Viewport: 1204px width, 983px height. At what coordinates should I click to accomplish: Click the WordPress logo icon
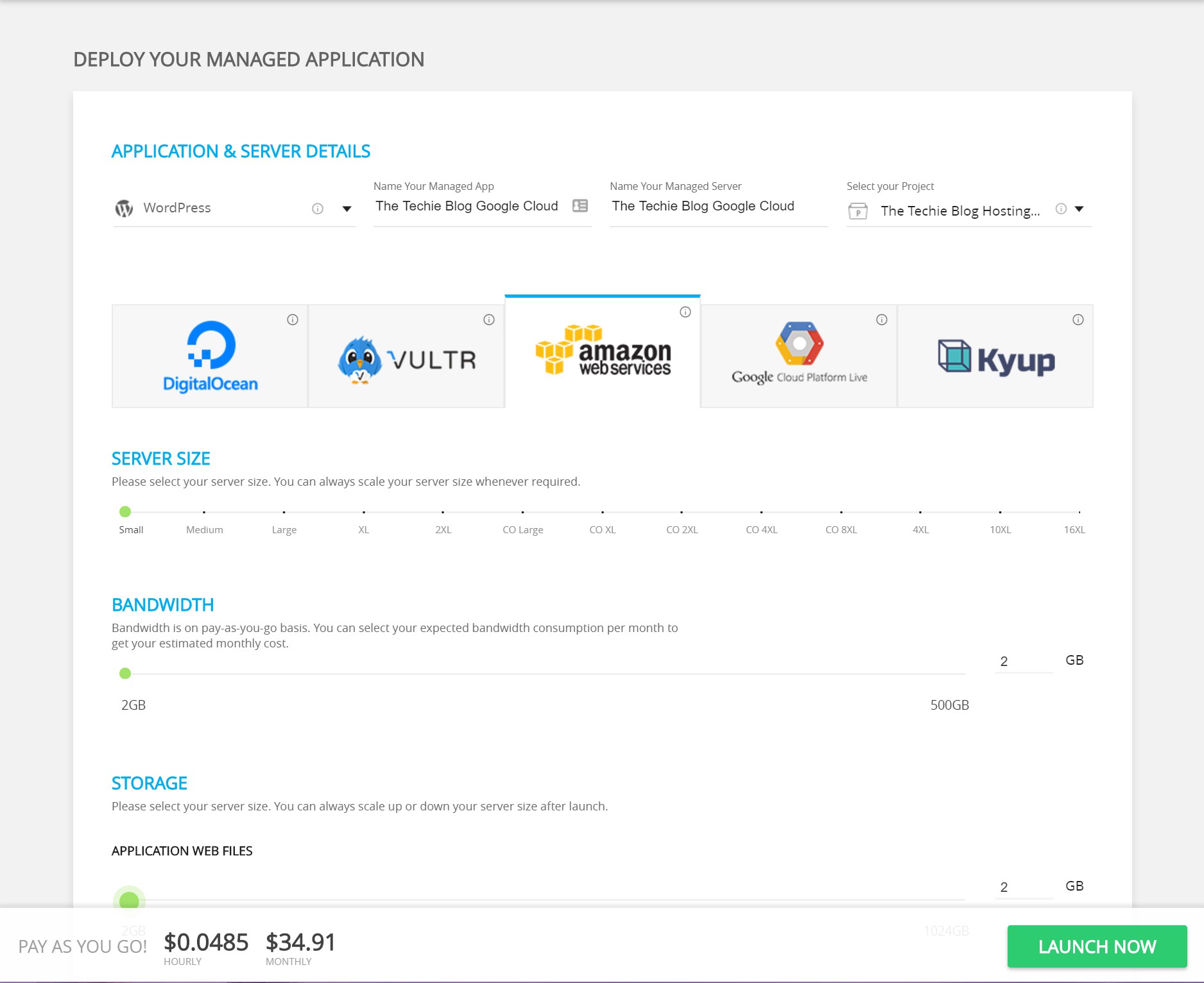[x=124, y=208]
